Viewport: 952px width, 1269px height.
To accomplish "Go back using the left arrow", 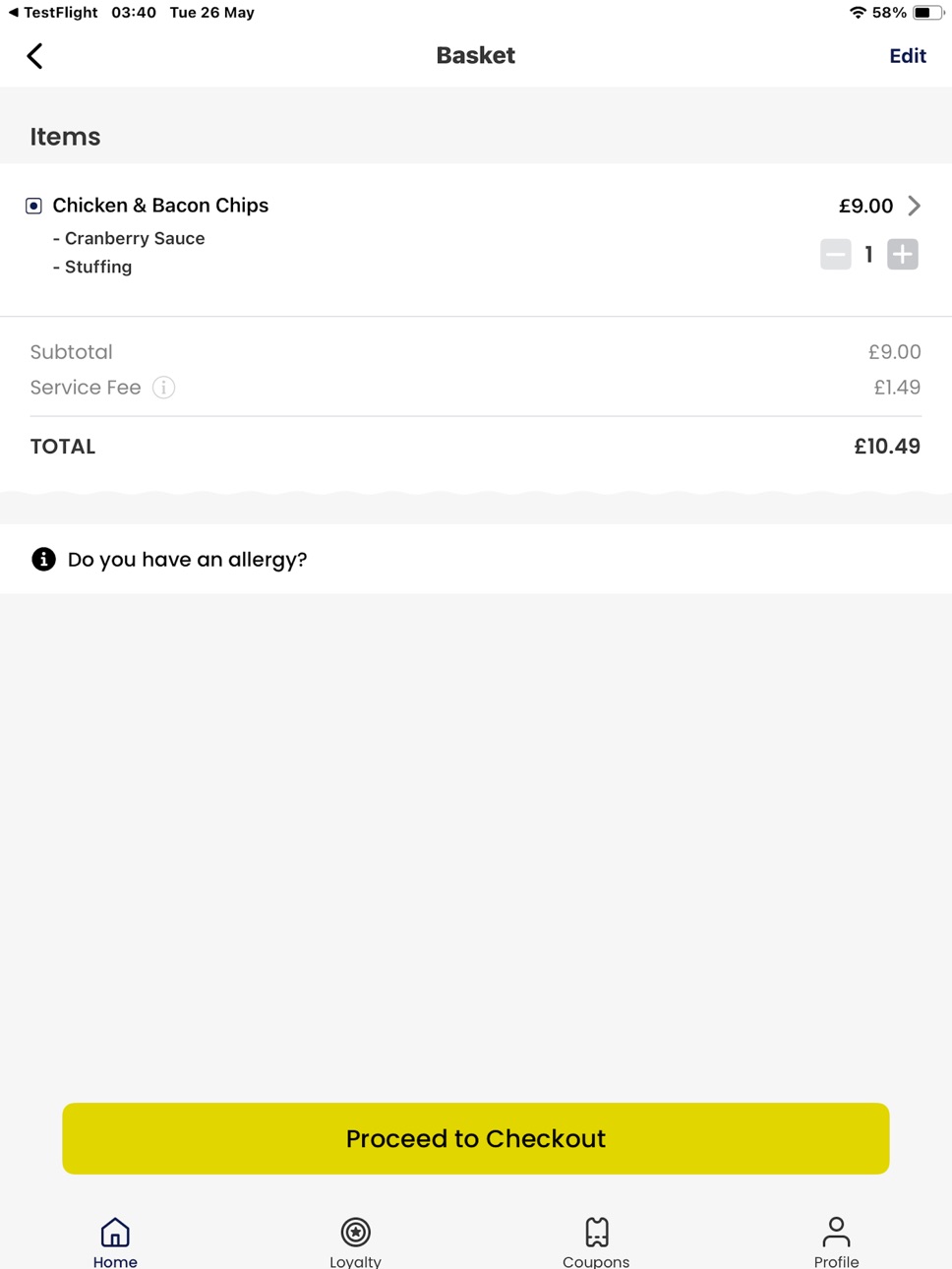I will coord(35,56).
